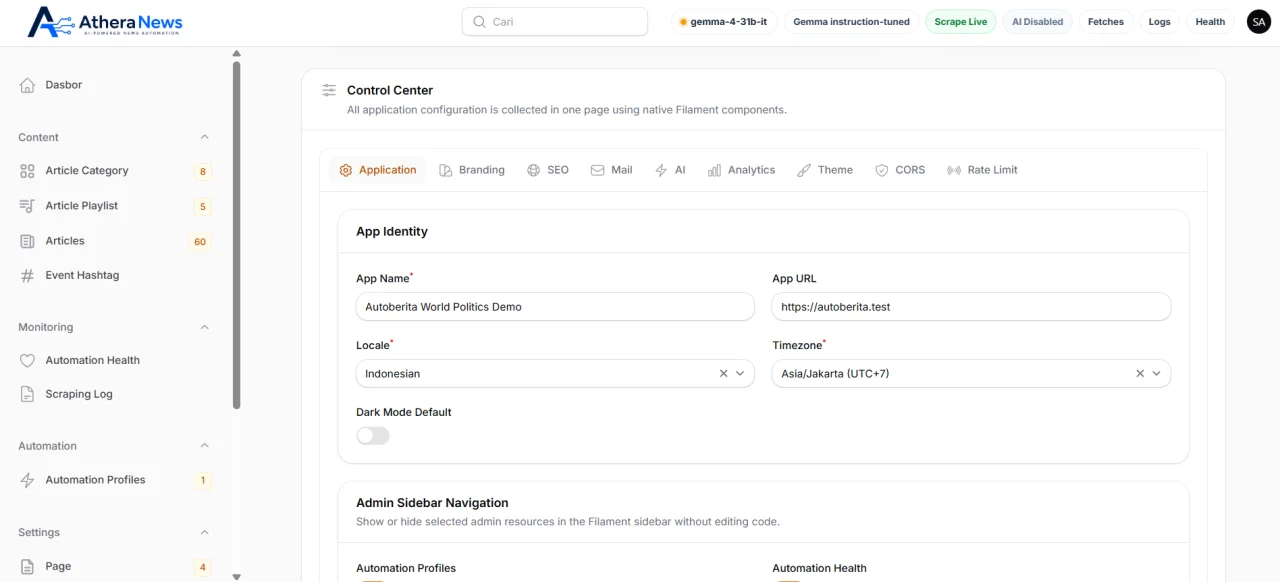This screenshot has height=582, width=1280.
Task: Switch to the Mail tab
Action: 612,170
